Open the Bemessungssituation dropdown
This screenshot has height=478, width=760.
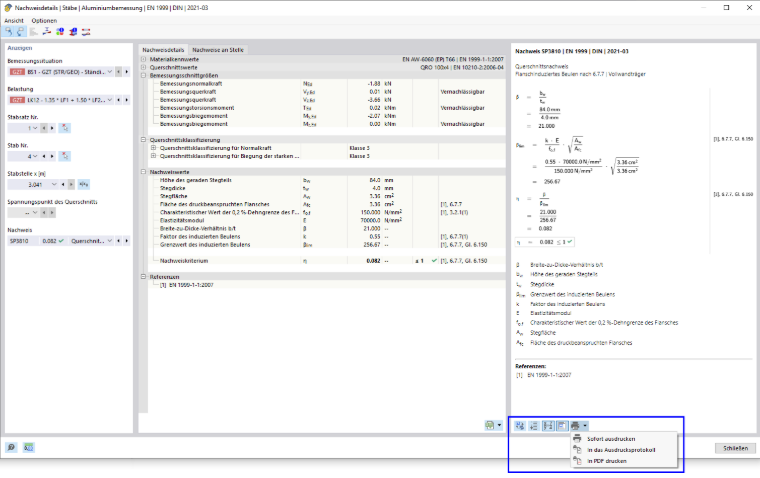coord(110,72)
